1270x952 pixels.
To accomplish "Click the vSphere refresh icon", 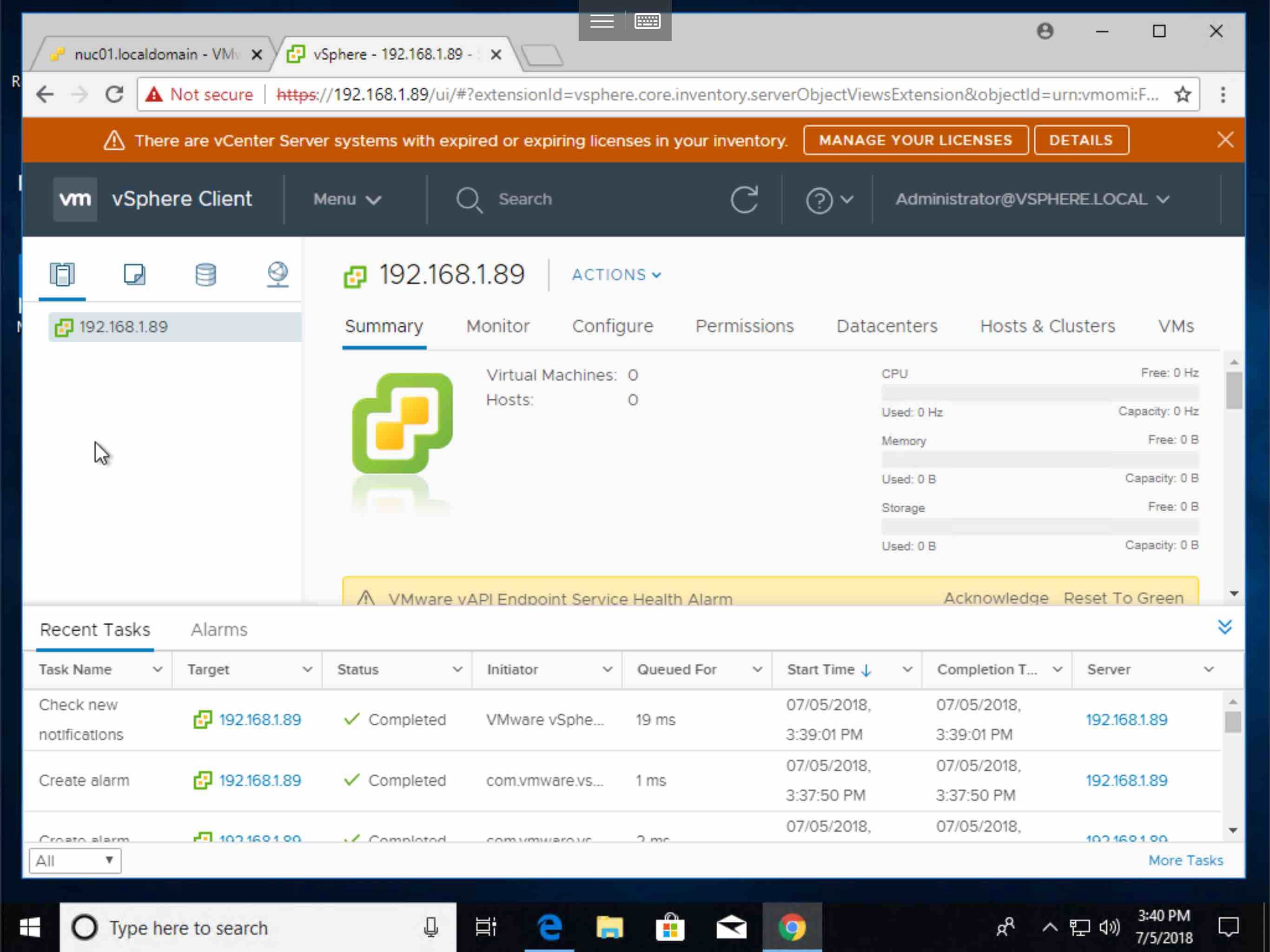I will tap(744, 199).
